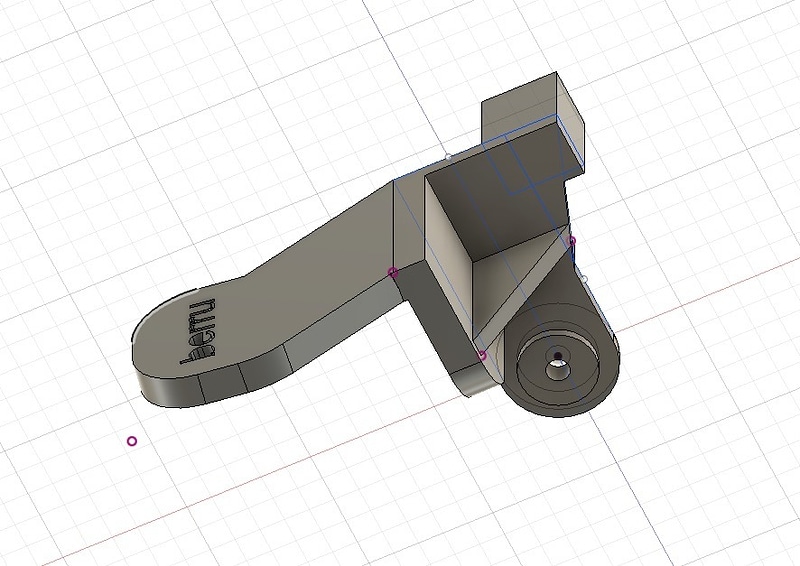This screenshot has width=800, height=566.
Task: Select the magenta sketch point on the right above the boss
Action: click(572, 240)
